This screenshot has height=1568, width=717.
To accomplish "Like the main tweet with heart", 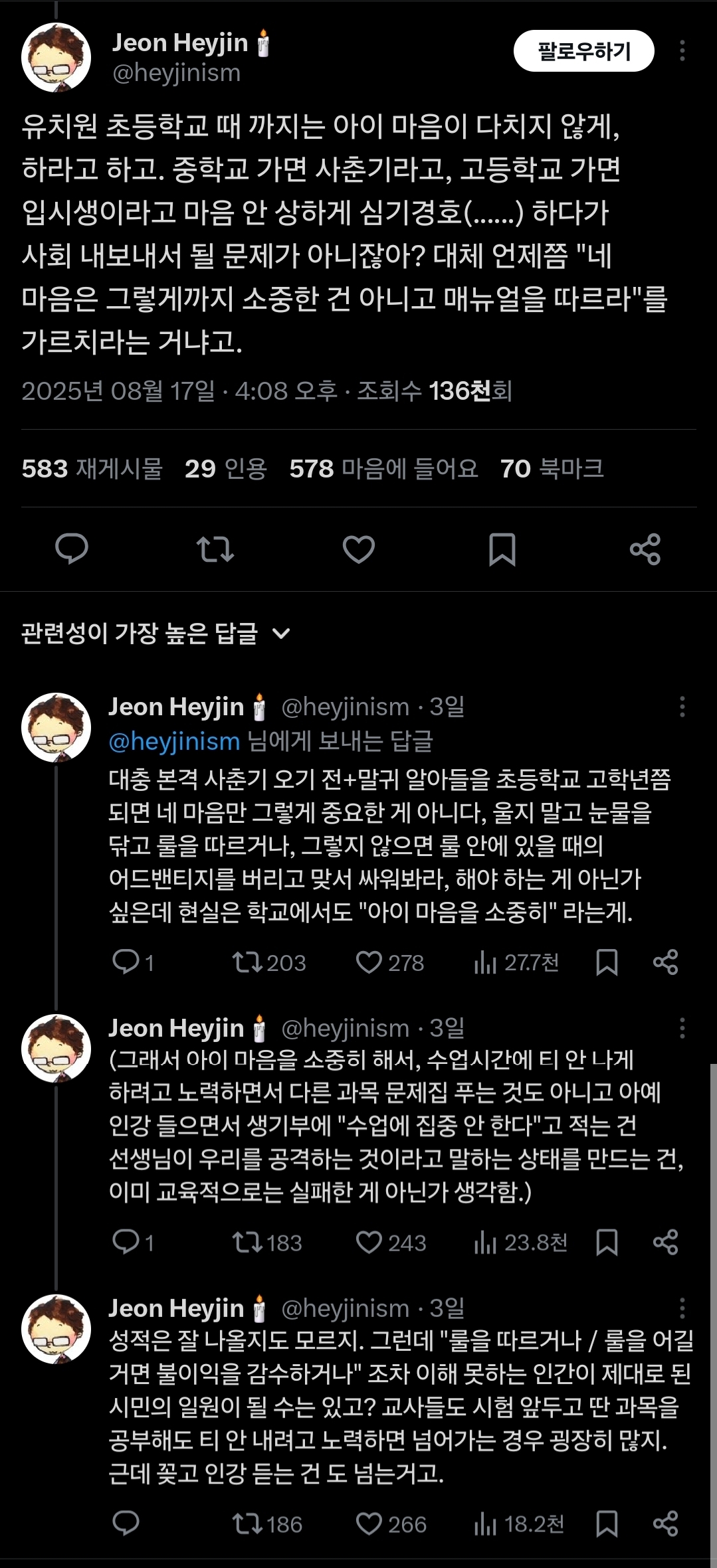I will pos(359,549).
